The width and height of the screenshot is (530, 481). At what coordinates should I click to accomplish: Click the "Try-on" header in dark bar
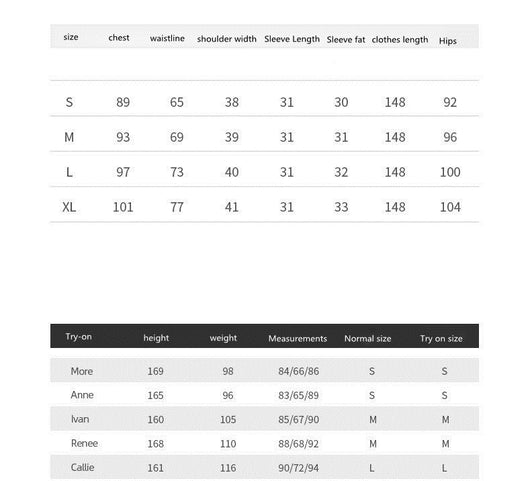pos(78,337)
